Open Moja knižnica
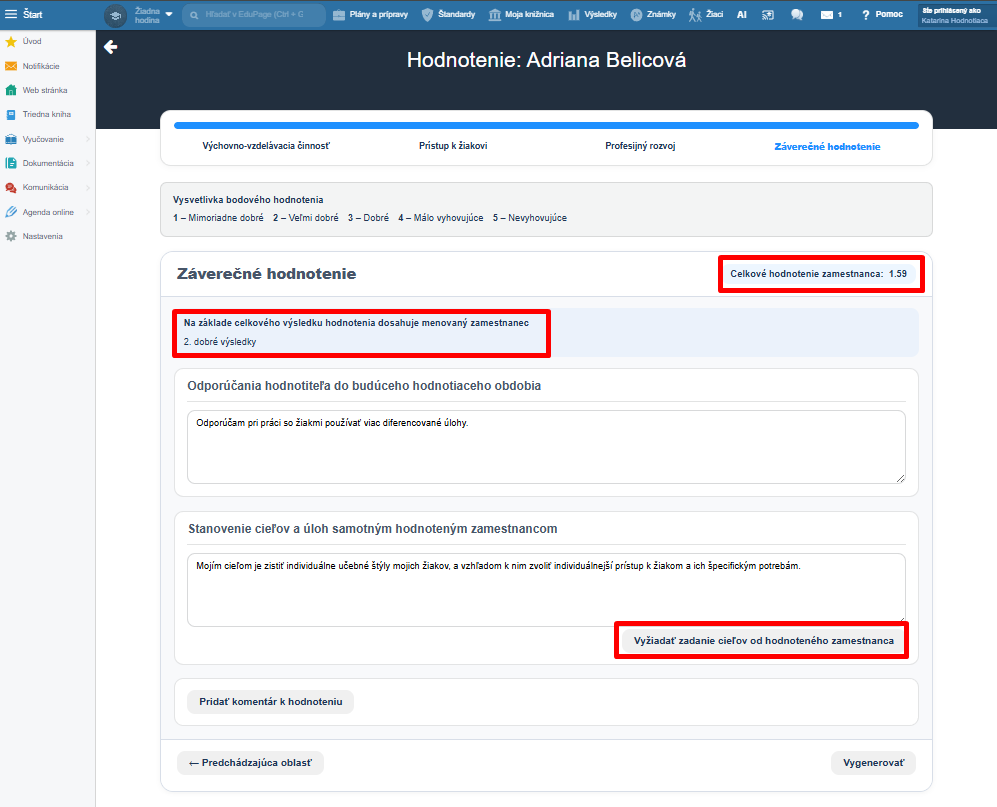 click(521, 15)
